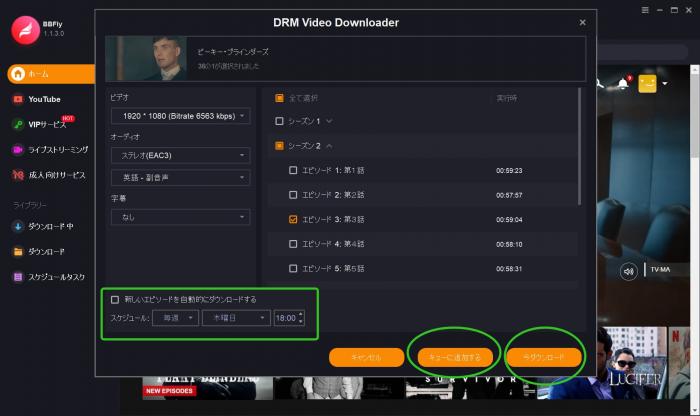Viewport: 700px width, 416px height.
Task: Open ライブストリーミング sidebar item
Action: click(58, 150)
